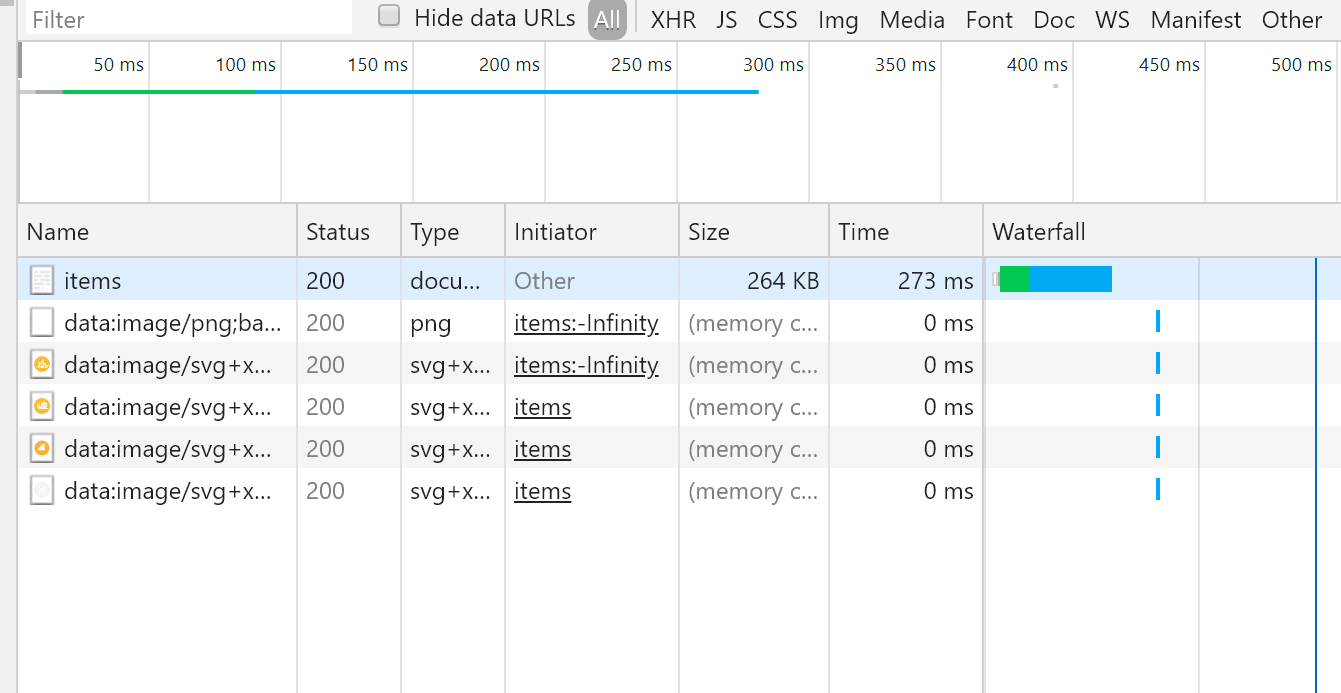The height and width of the screenshot is (693, 1341).
Task: Click the svg icon in fifth request row
Action: click(42, 449)
